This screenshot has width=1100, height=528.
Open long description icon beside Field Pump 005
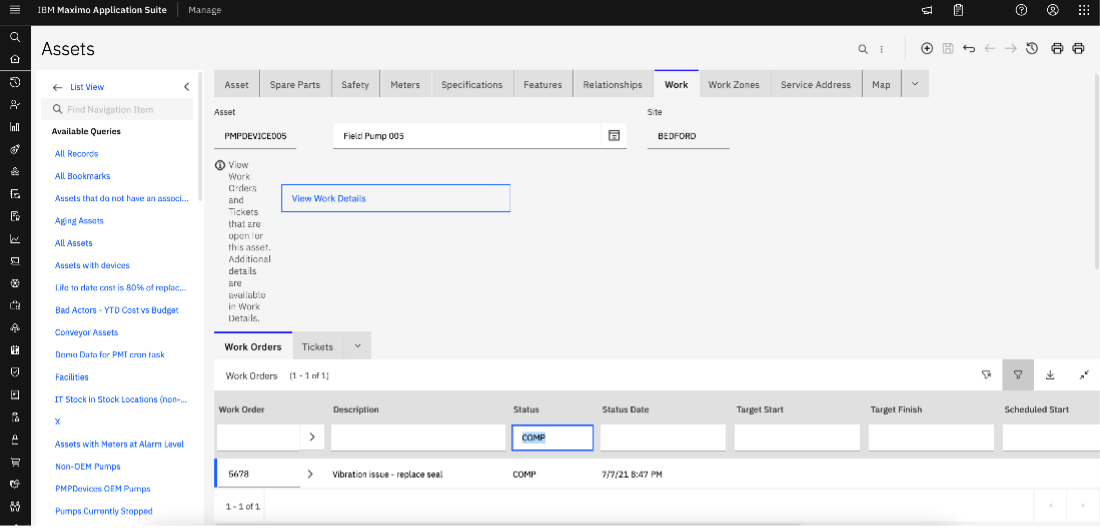(x=614, y=136)
